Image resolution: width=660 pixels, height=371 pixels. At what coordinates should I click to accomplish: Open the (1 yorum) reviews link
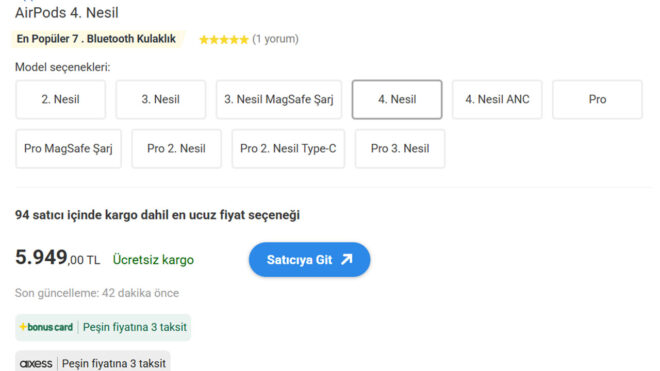(x=275, y=39)
